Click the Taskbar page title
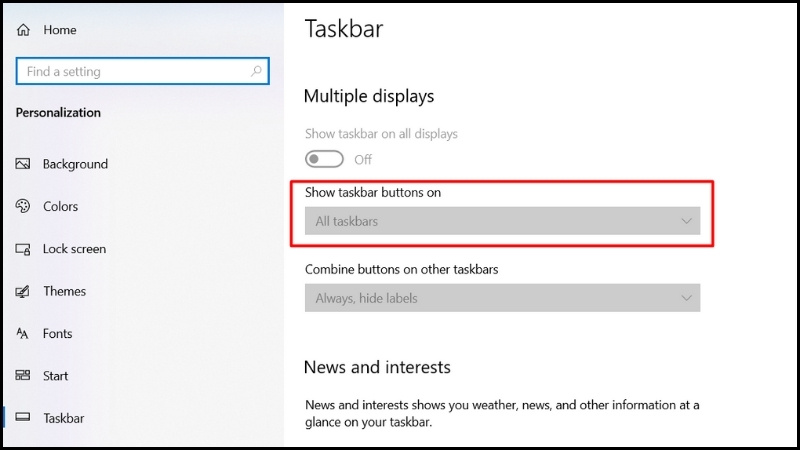 coord(344,29)
